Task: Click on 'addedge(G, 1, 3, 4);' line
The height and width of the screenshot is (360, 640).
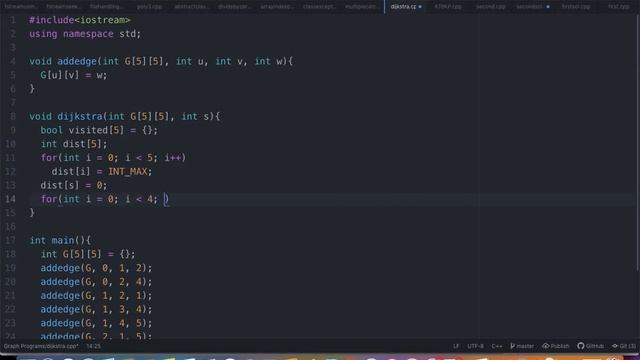Action: (96, 309)
